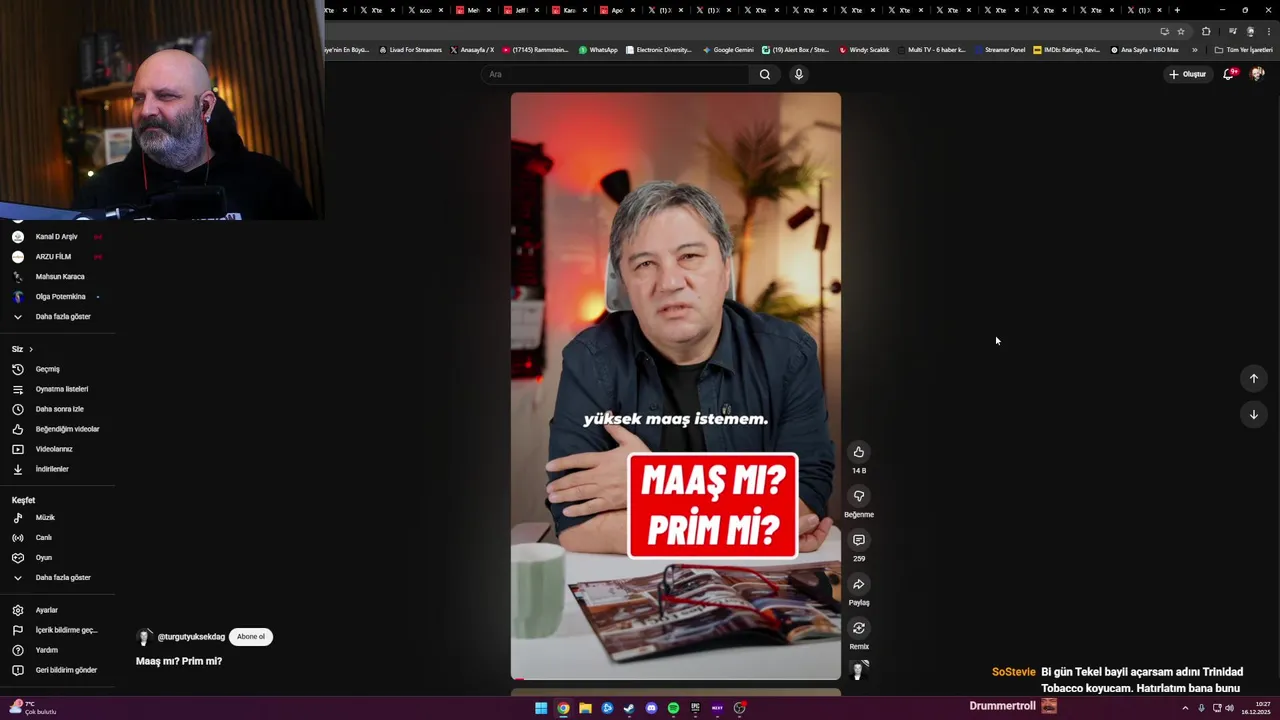Open volume control in tray
This screenshot has height=720, width=1280.
(1229, 708)
